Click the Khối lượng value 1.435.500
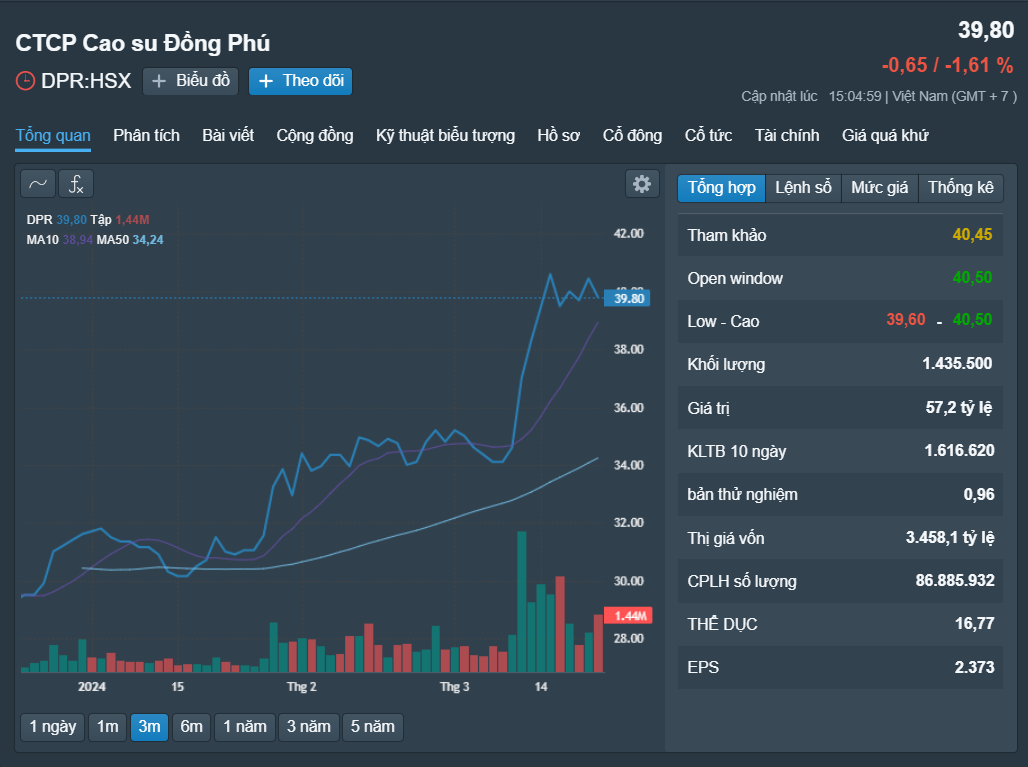1028x767 pixels. coord(957,364)
